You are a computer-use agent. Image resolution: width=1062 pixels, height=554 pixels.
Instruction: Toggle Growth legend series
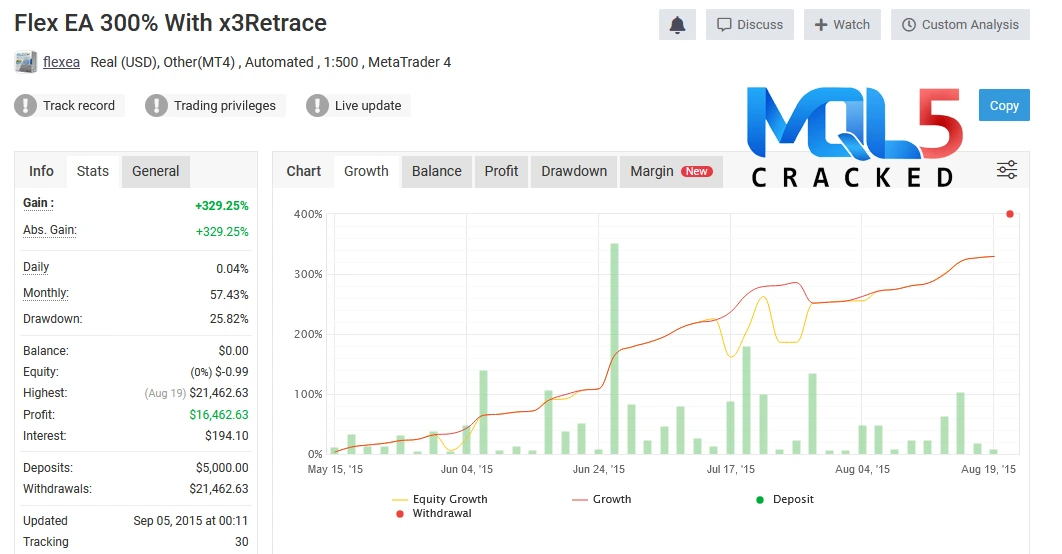[601, 499]
